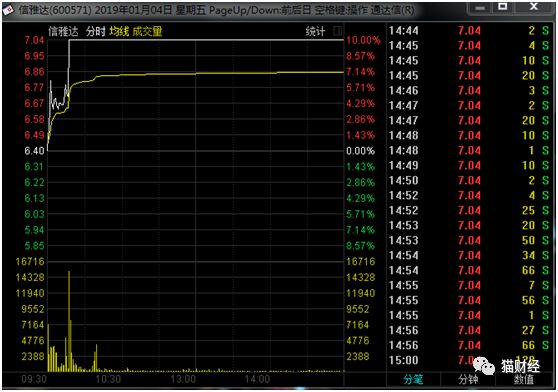Close the stock chart window
Viewport: 558px width, 392px height.
click(x=533, y=6)
